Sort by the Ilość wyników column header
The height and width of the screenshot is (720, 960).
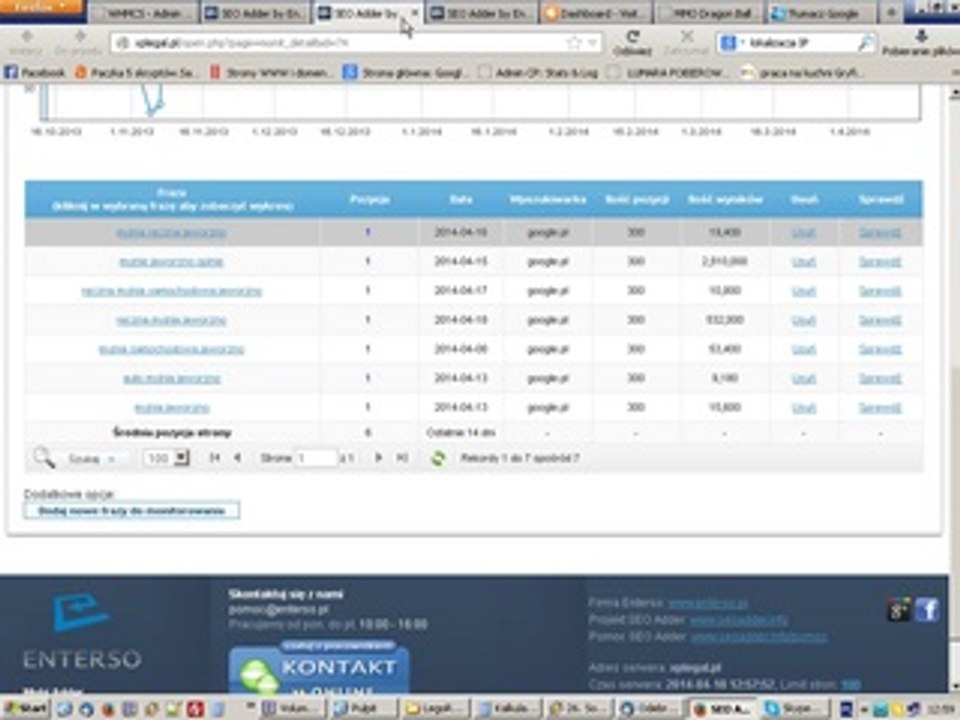(x=726, y=200)
